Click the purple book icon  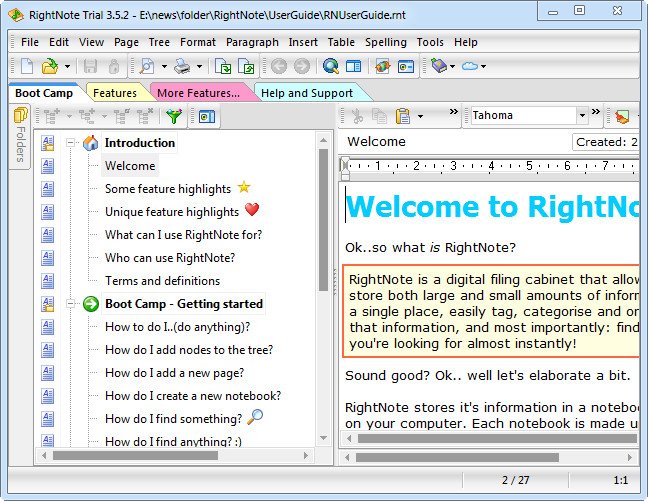pos(439,66)
